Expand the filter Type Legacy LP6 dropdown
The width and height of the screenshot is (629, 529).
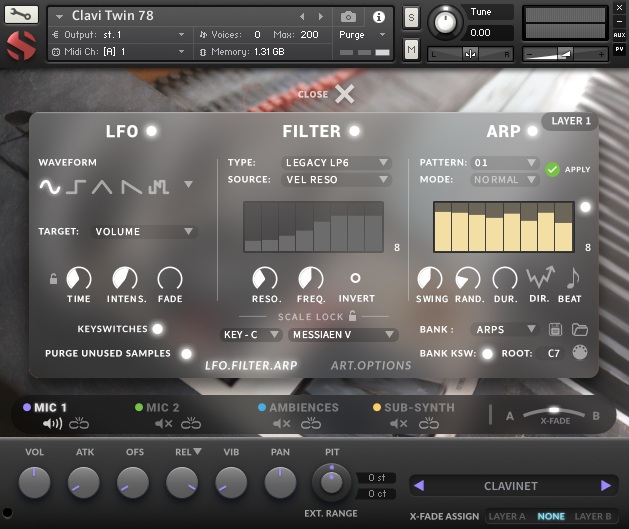(x=336, y=162)
